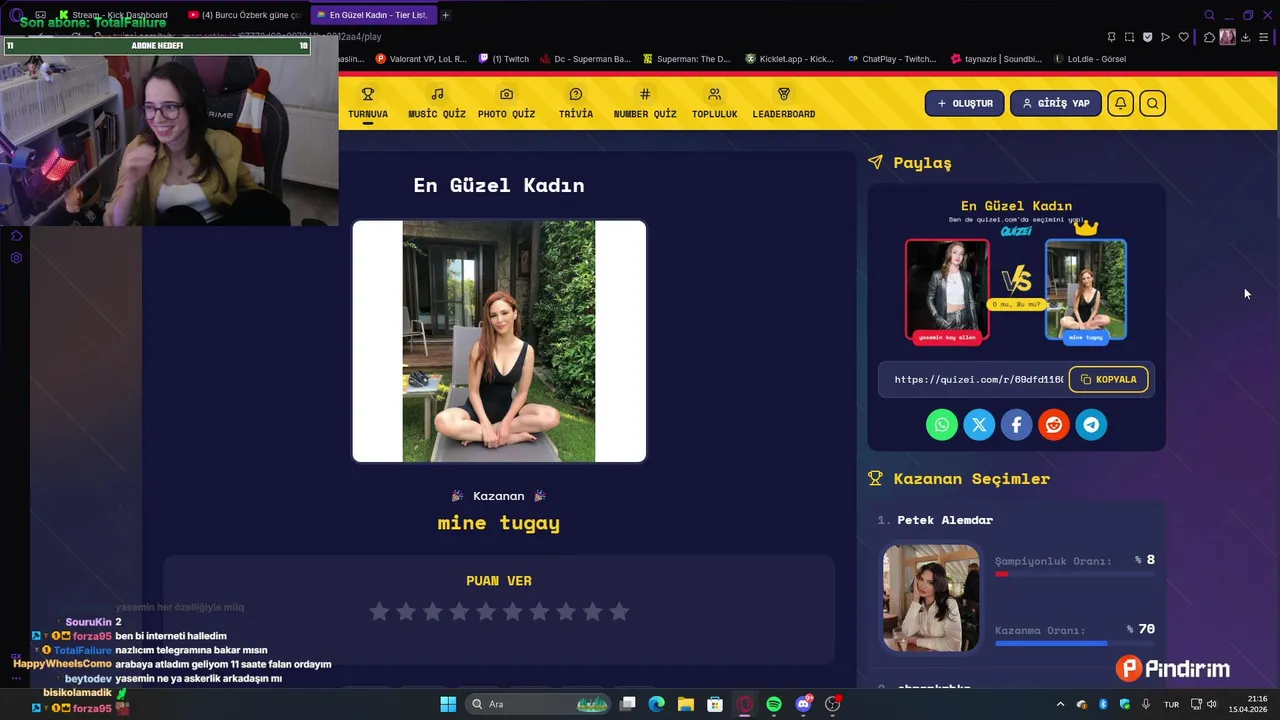Select the quizei share URL field
The width and height of the screenshot is (1280, 720).
pyautogui.click(x=978, y=380)
